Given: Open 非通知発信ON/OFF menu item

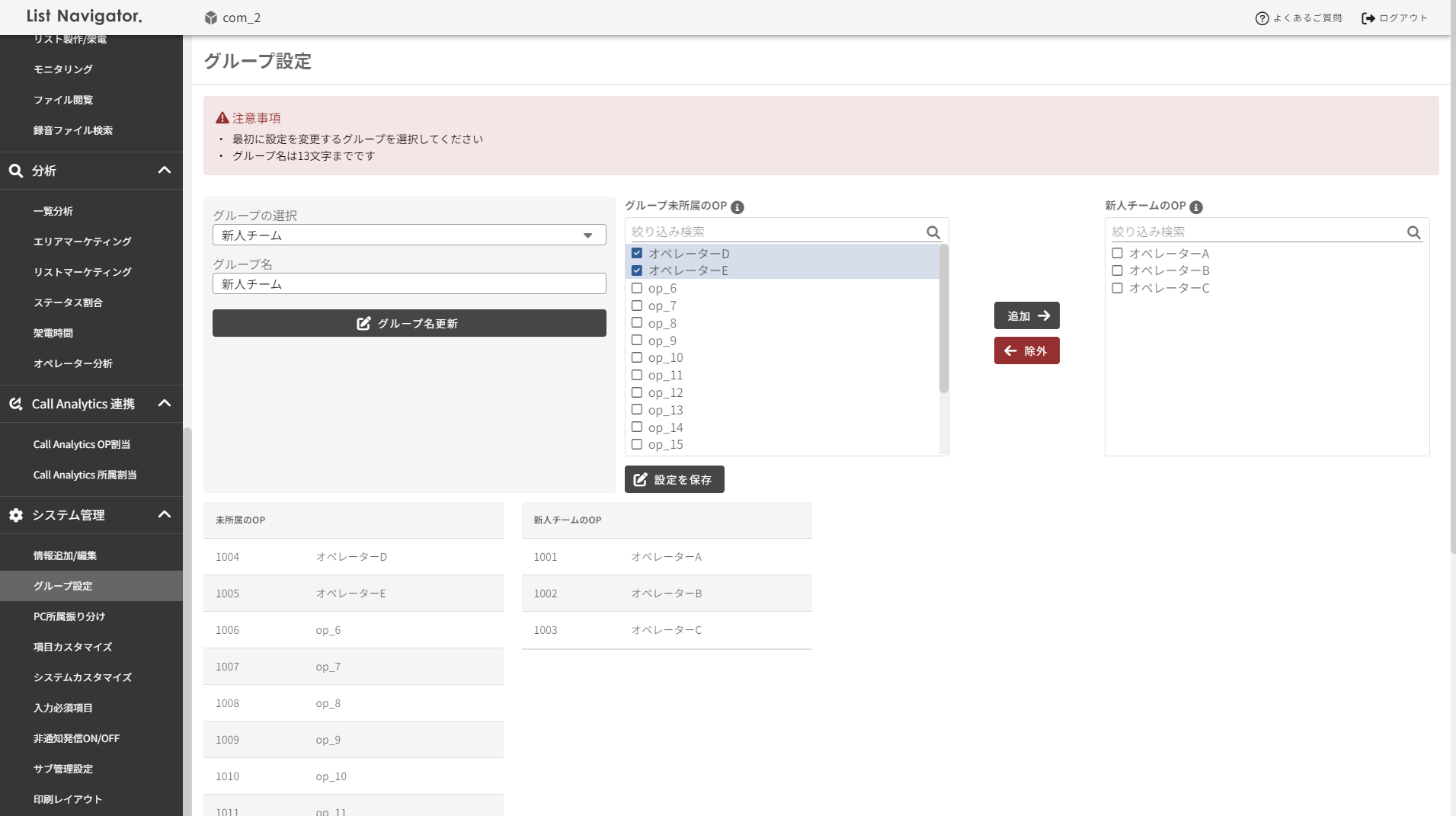Looking at the screenshot, I should point(76,738).
